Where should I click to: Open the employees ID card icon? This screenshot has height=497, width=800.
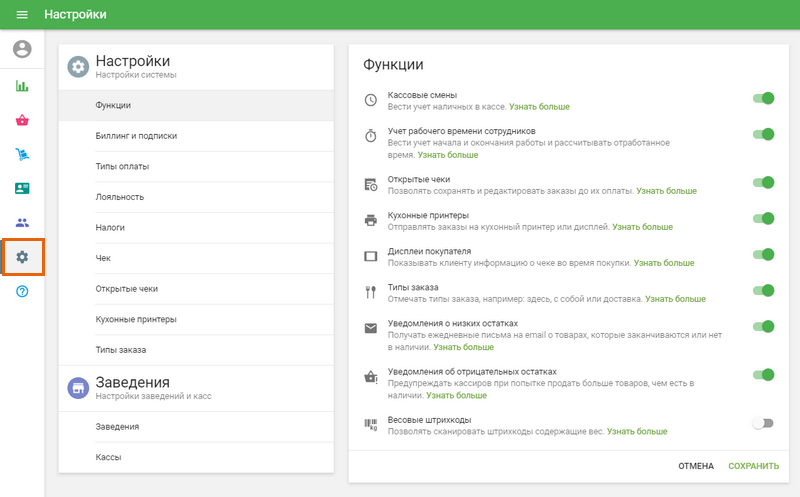pyautogui.click(x=22, y=188)
